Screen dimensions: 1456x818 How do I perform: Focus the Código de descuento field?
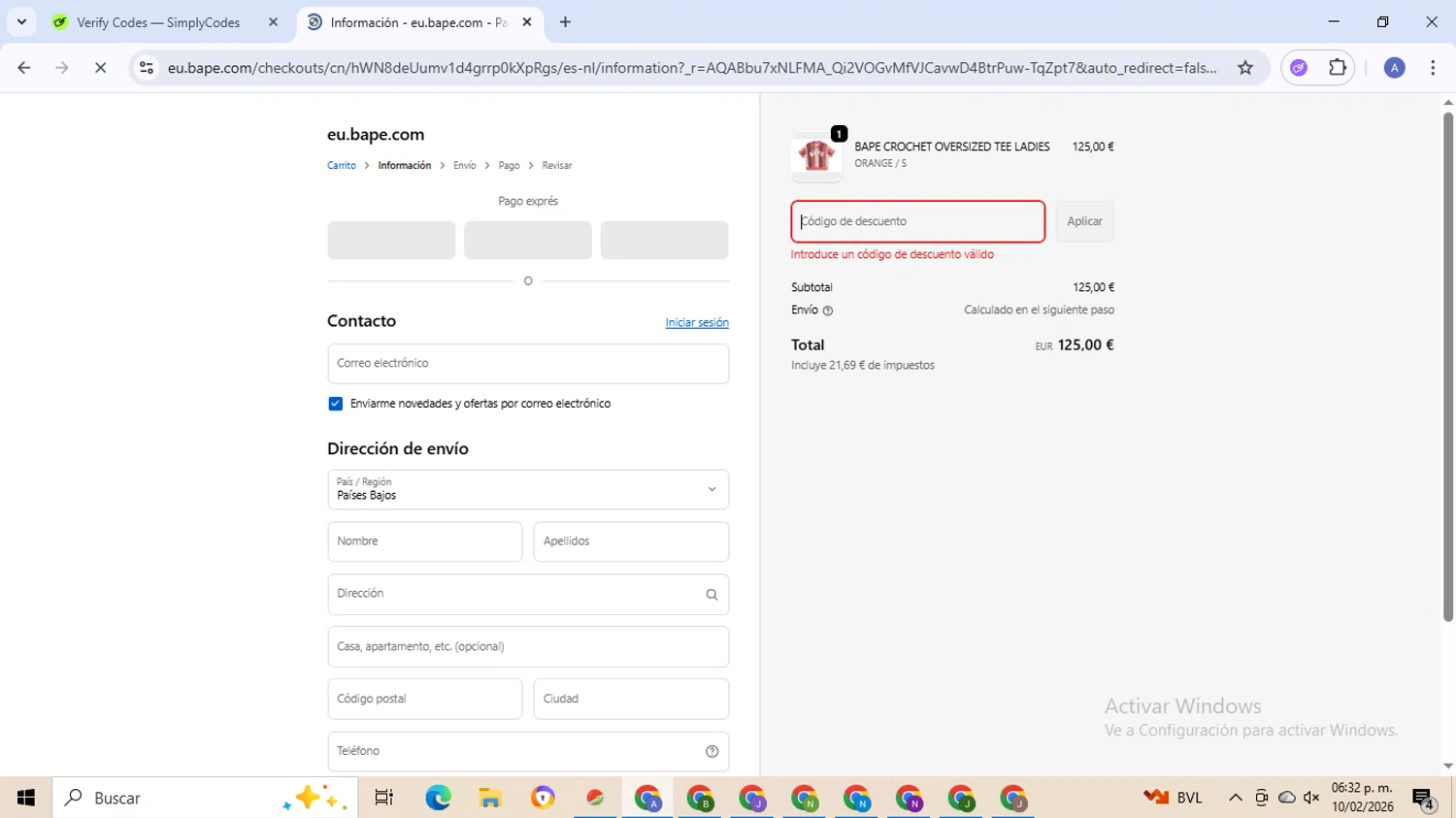(917, 221)
